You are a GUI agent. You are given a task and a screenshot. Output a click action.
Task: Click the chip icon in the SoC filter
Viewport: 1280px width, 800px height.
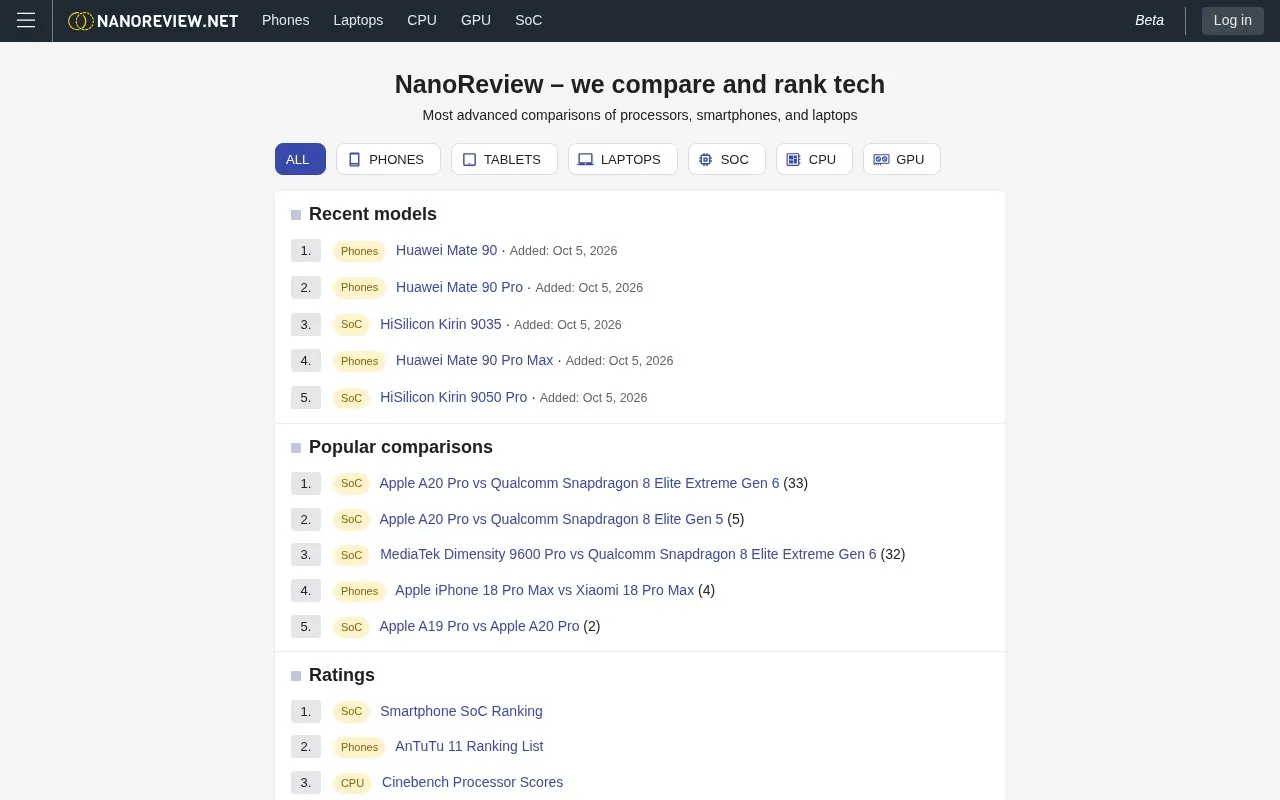coord(705,160)
